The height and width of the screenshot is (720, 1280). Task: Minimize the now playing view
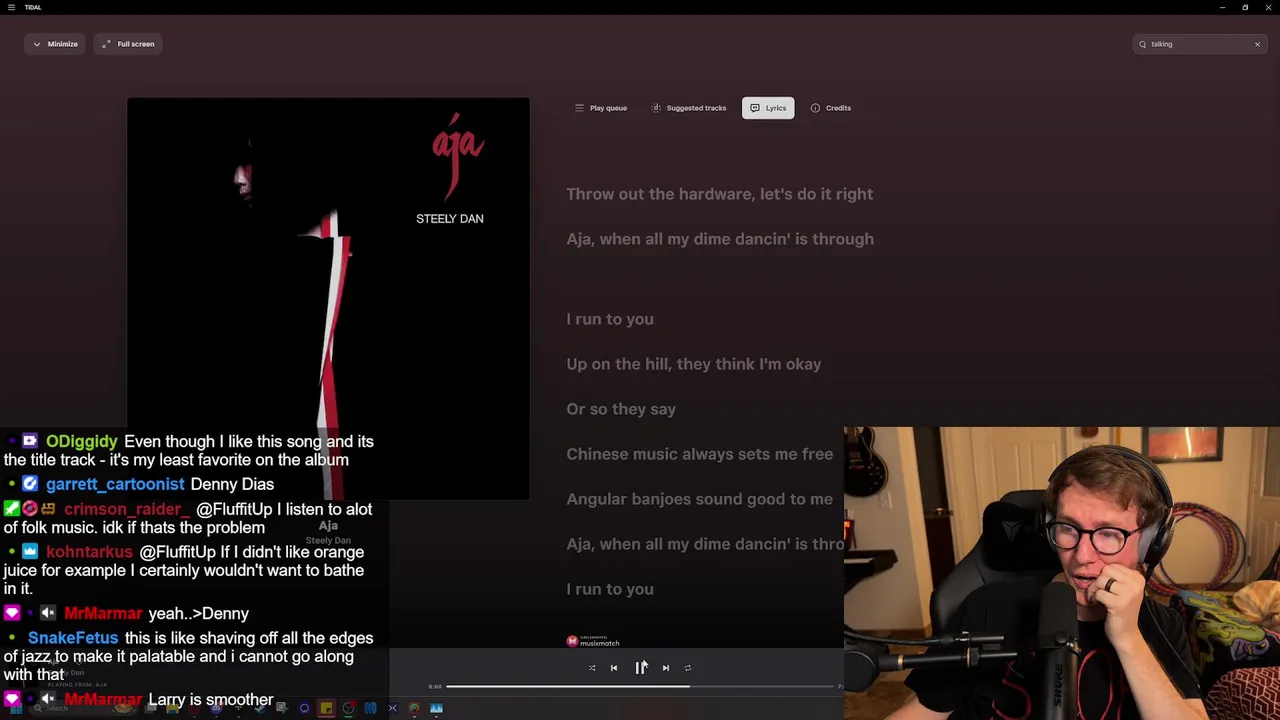55,44
